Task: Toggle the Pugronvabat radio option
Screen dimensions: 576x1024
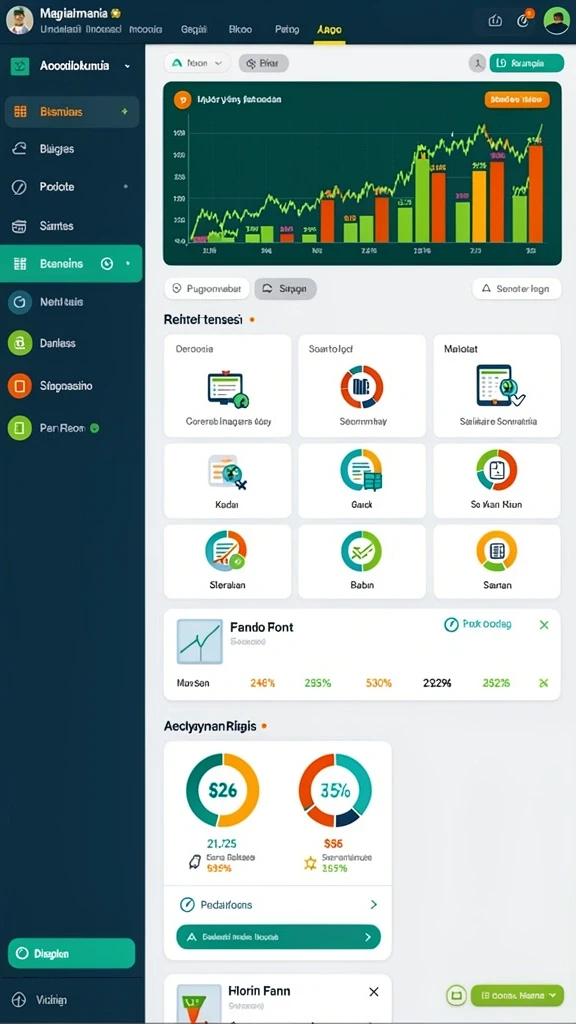Action: 207,288
